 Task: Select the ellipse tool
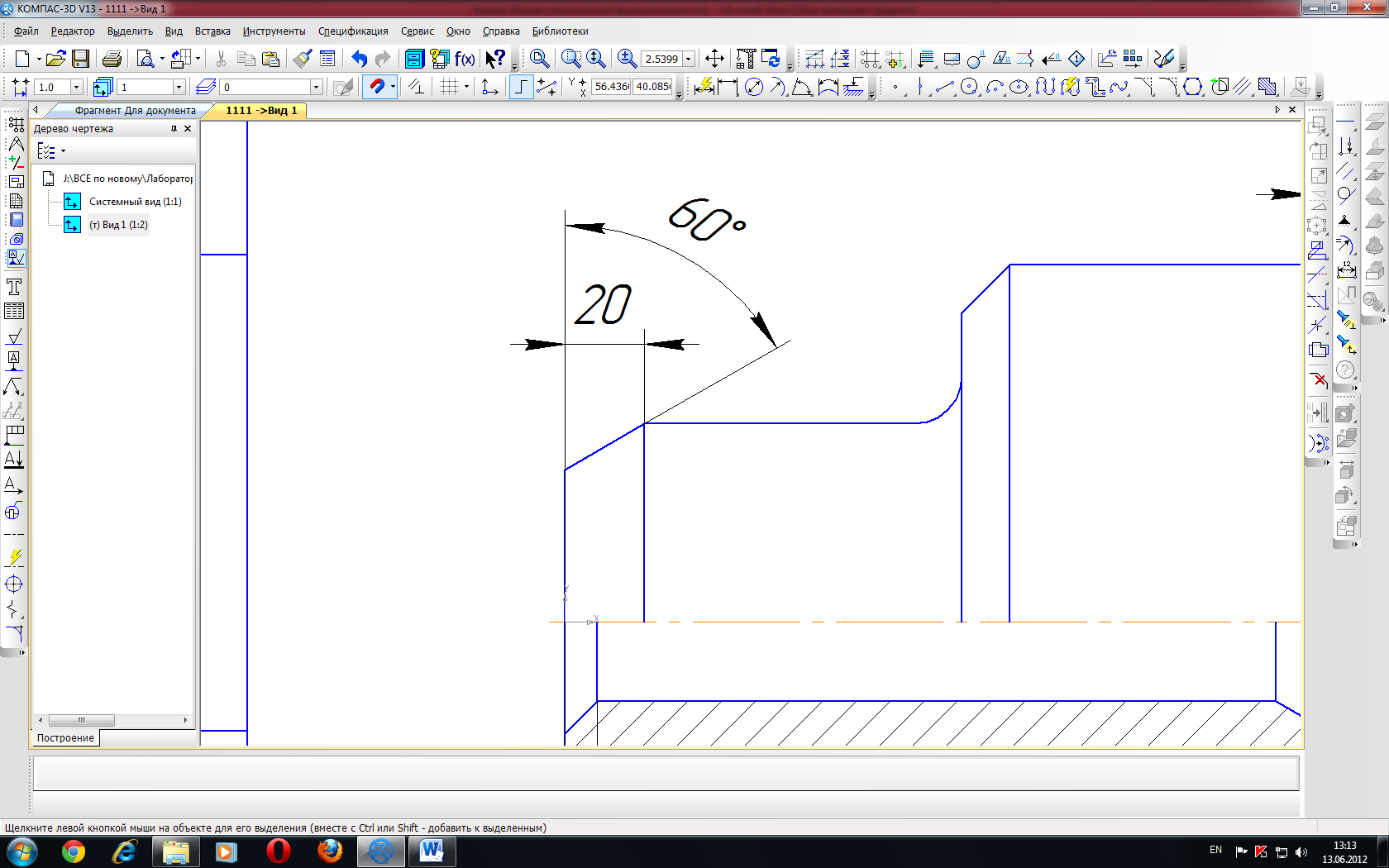pyautogui.click(x=1019, y=86)
